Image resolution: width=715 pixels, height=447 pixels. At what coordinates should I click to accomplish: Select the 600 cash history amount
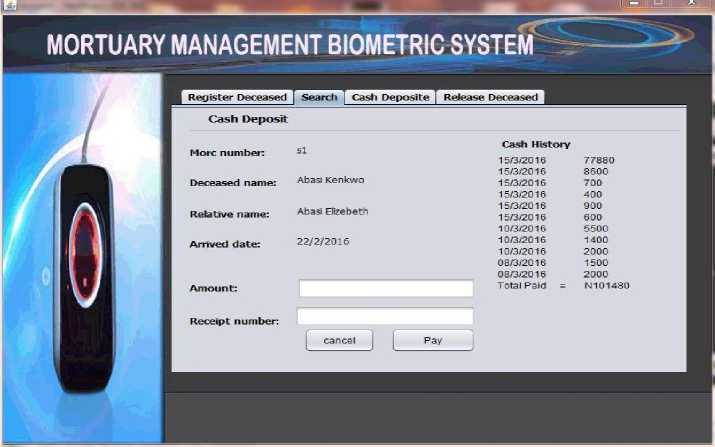pos(593,217)
